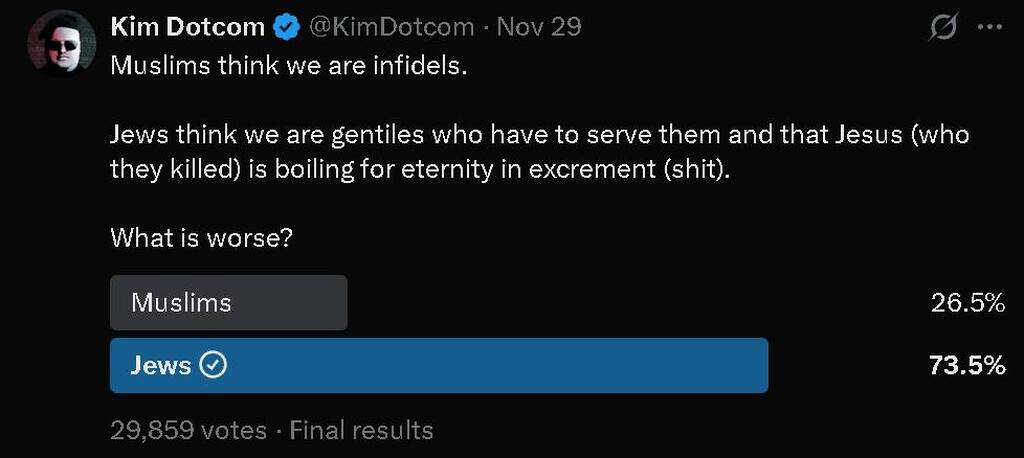
Task: Open the profile avatar picture
Action: point(60,46)
